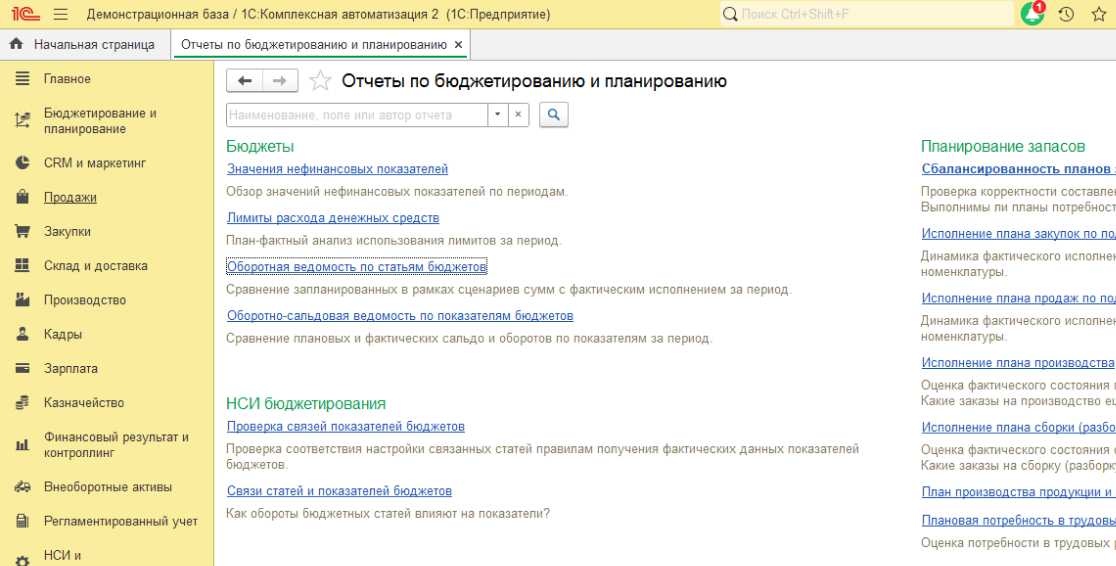Viewport: 1116px width, 566px height.
Task: Open Значения нефинансовых показателей report
Action: [x=337, y=169]
